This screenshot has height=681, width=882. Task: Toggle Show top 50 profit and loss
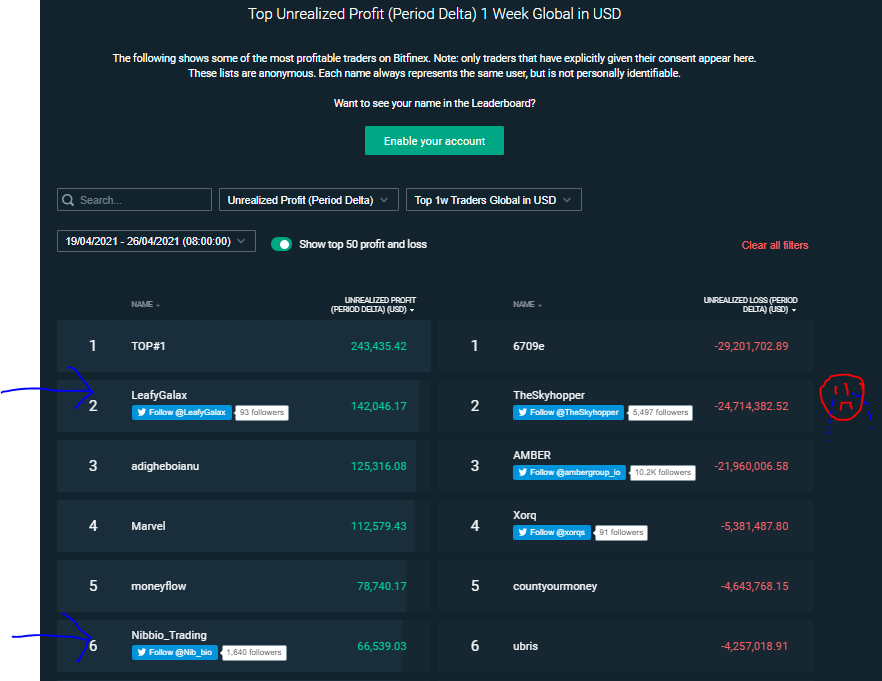[281, 244]
